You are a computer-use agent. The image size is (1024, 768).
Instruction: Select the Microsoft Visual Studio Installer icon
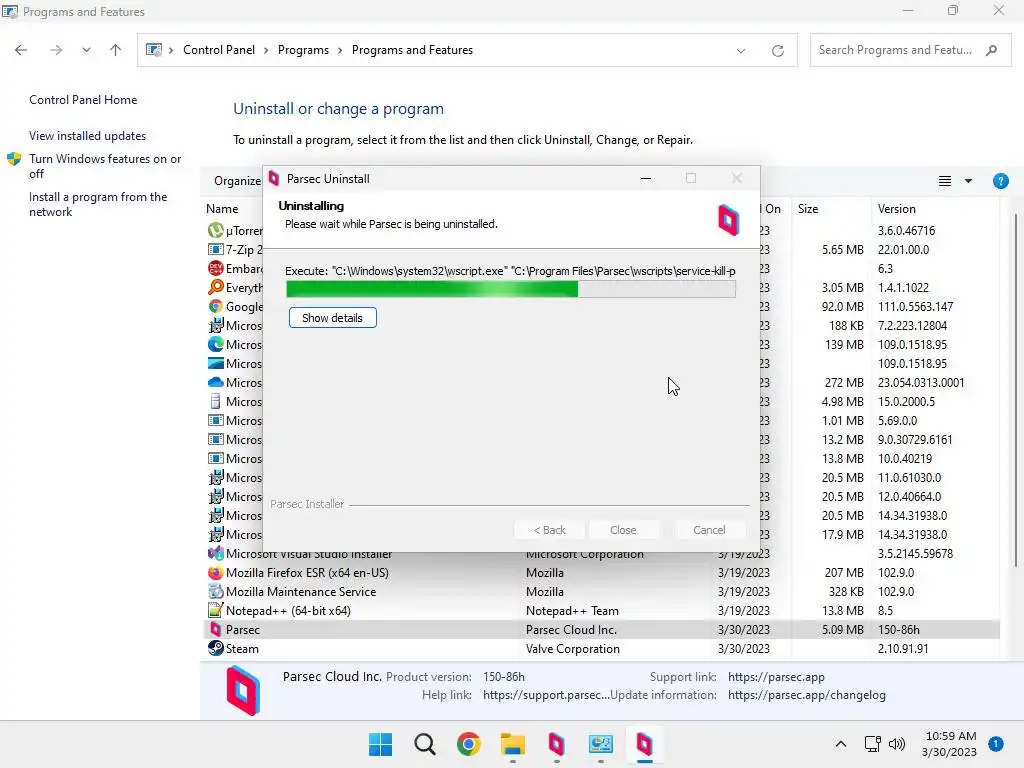click(x=216, y=554)
